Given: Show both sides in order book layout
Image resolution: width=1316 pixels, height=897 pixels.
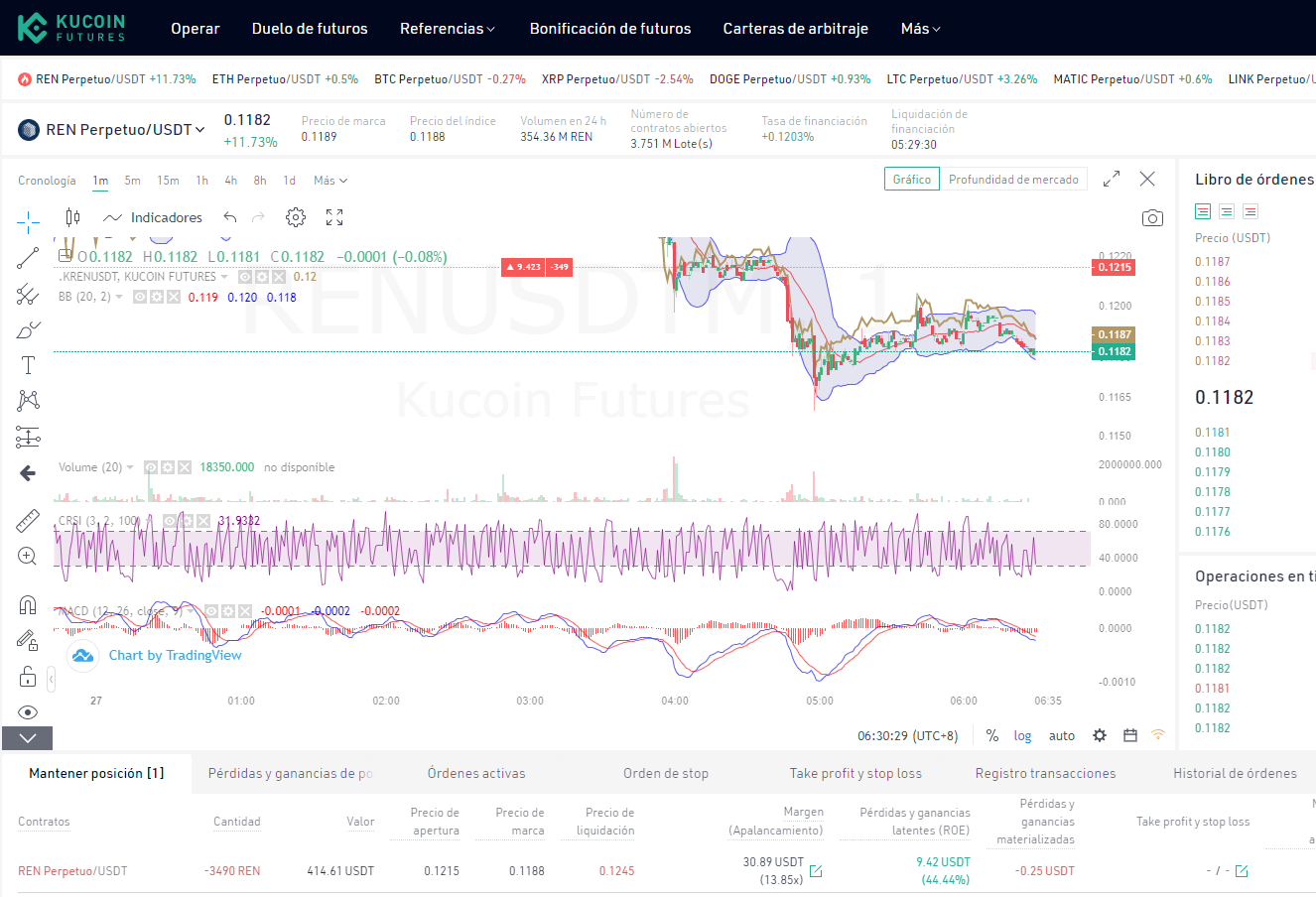Looking at the screenshot, I should tap(1203, 211).
